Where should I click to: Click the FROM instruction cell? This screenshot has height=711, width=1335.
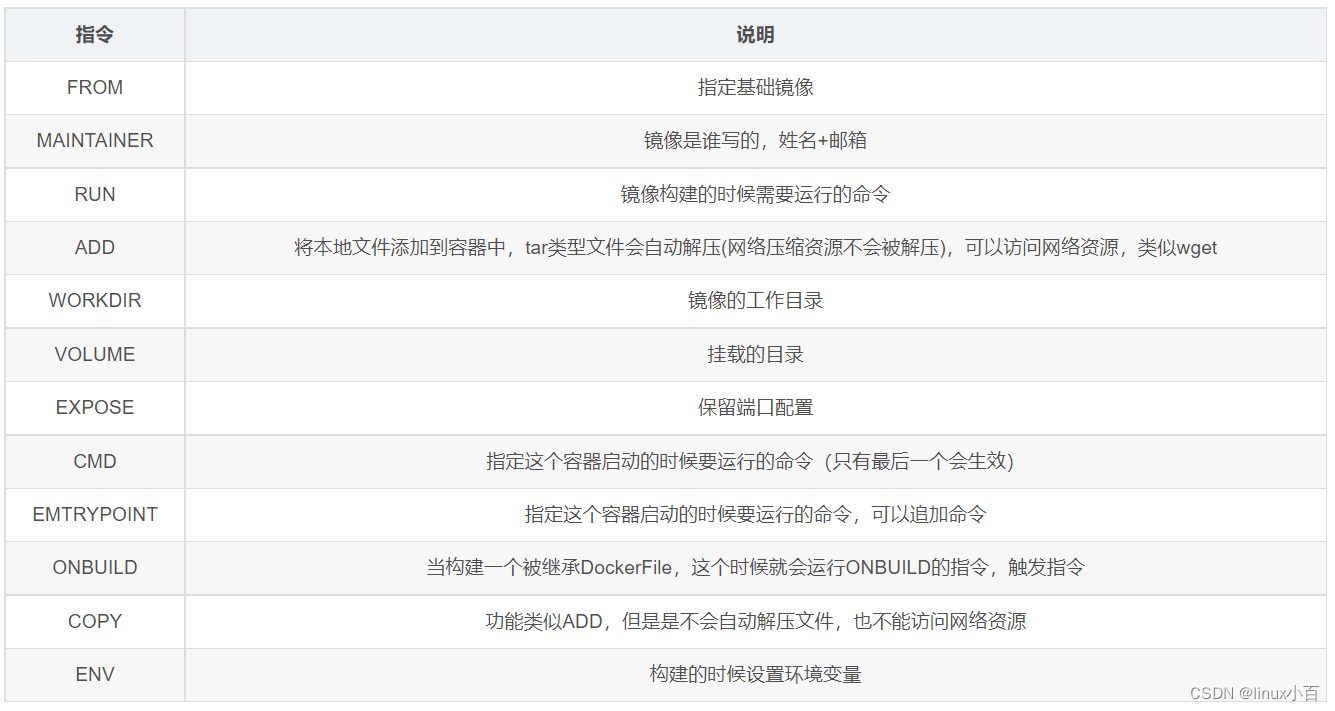coord(97,87)
